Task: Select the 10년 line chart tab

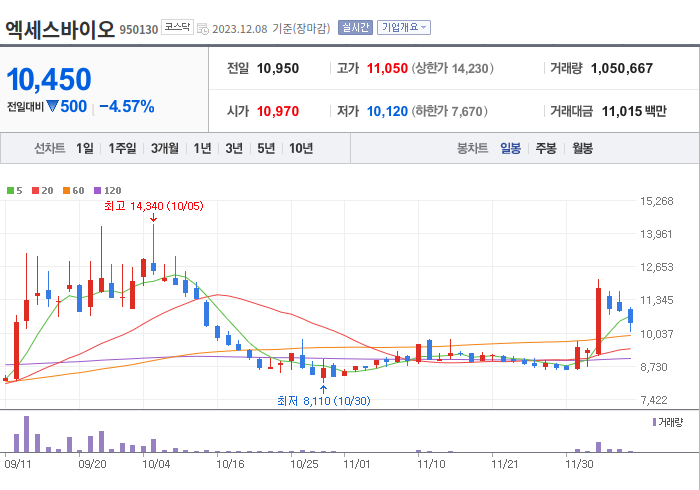Action: coord(301,148)
